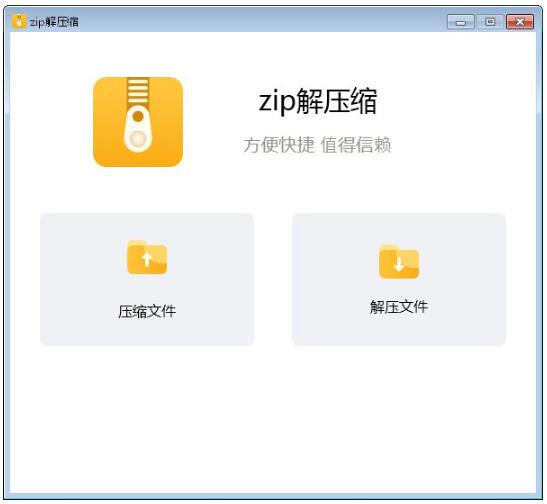Open the 压缩文件 compress files card

(147, 279)
